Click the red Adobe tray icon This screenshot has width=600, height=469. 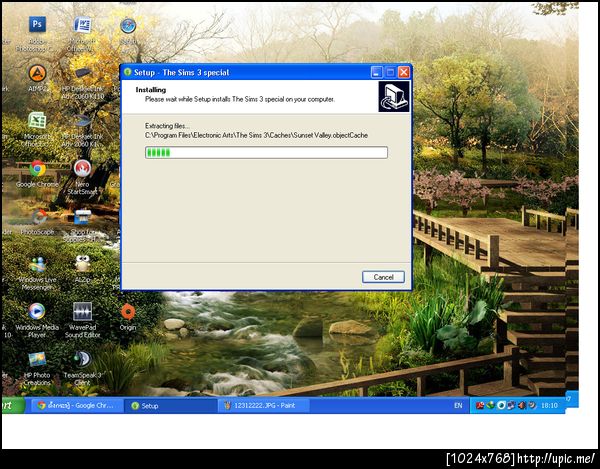479,405
